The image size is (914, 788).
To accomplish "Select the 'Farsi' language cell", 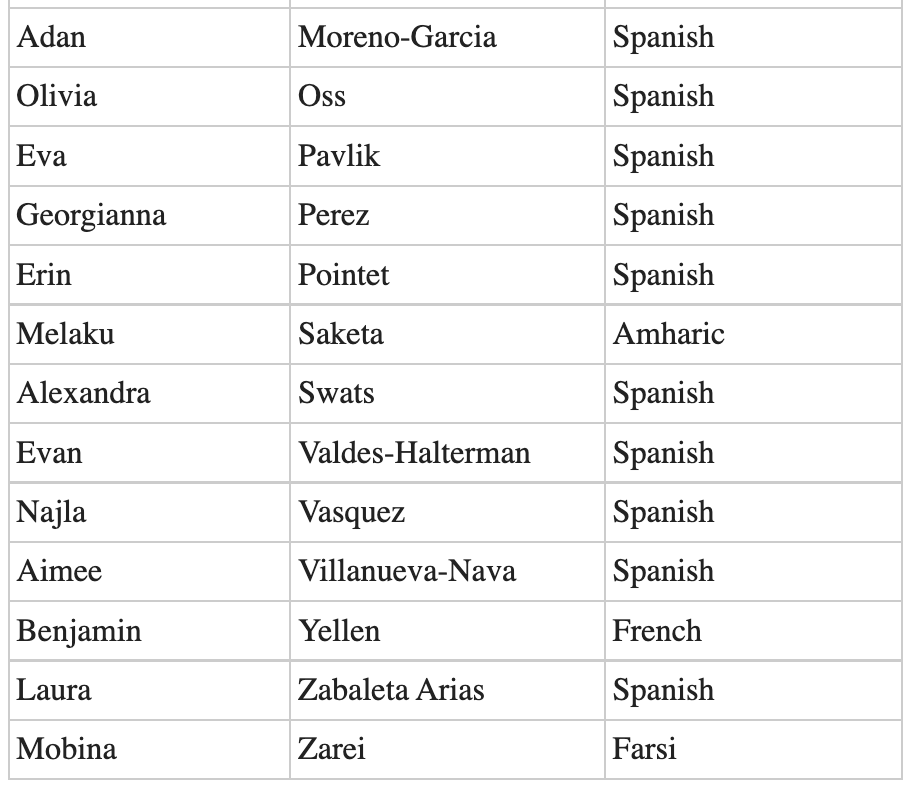I will 644,749.
